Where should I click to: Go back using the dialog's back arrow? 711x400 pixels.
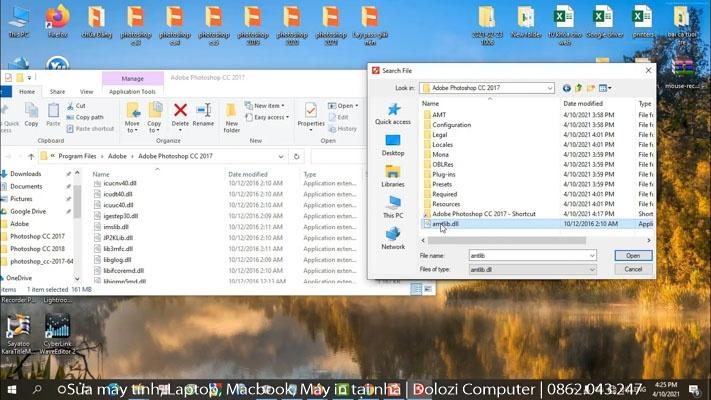click(x=567, y=88)
